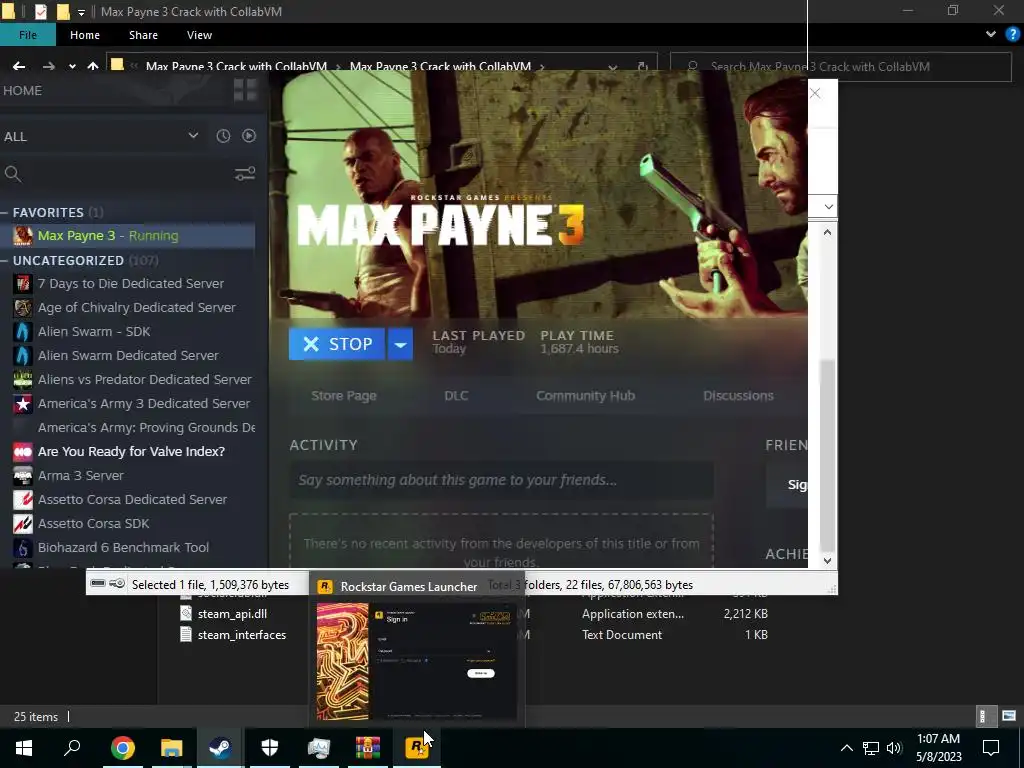Open Steam from the taskbar
The height and width of the screenshot is (768, 1024).
tap(220, 748)
